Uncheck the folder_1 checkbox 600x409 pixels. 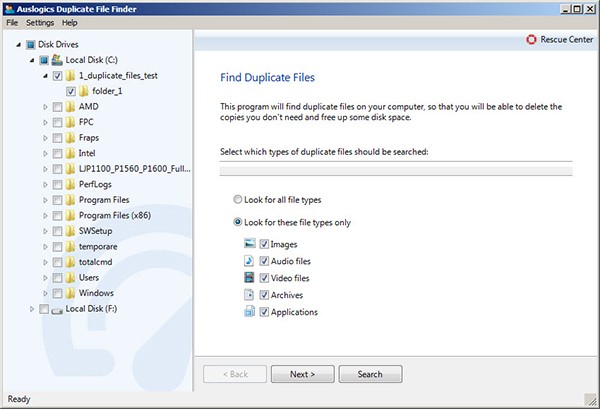coord(70,91)
